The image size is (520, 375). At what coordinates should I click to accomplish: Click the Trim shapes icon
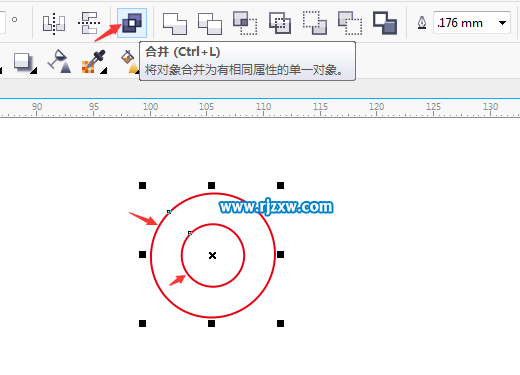coord(210,24)
